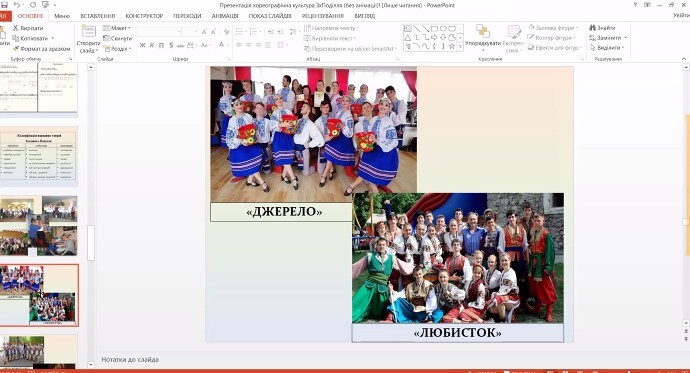Screen dimensions: 690x373
Task: Click the Знайти (find) binoculars icon
Action: (x=593, y=28)
